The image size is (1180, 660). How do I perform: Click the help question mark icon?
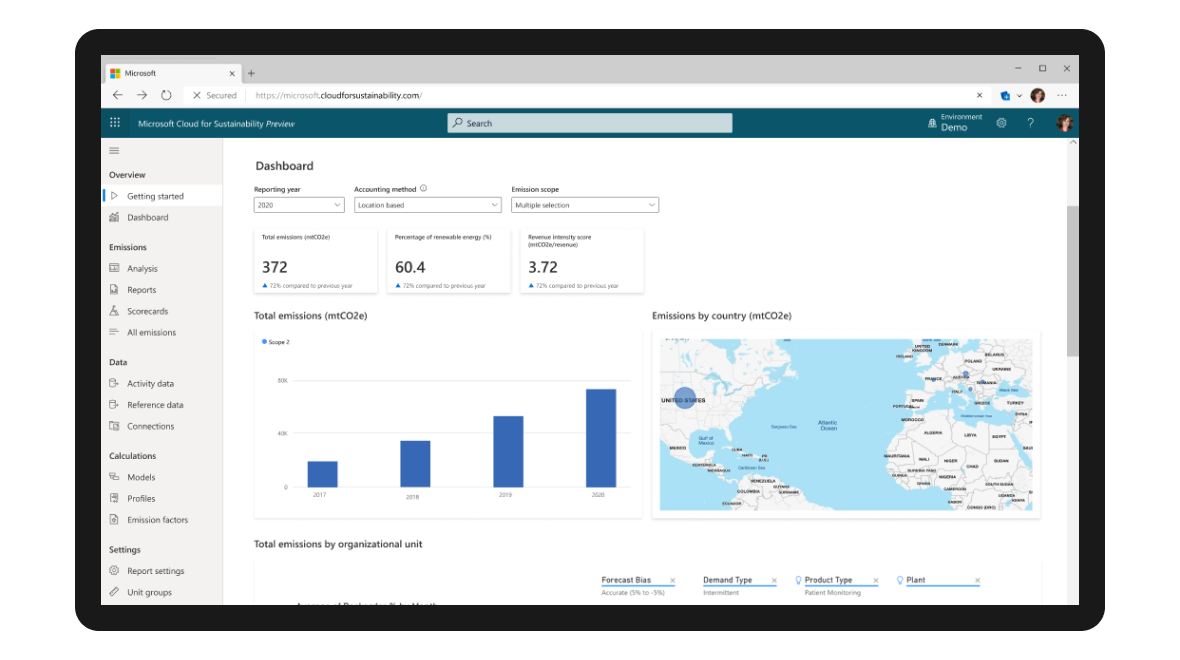point(1030,123)
